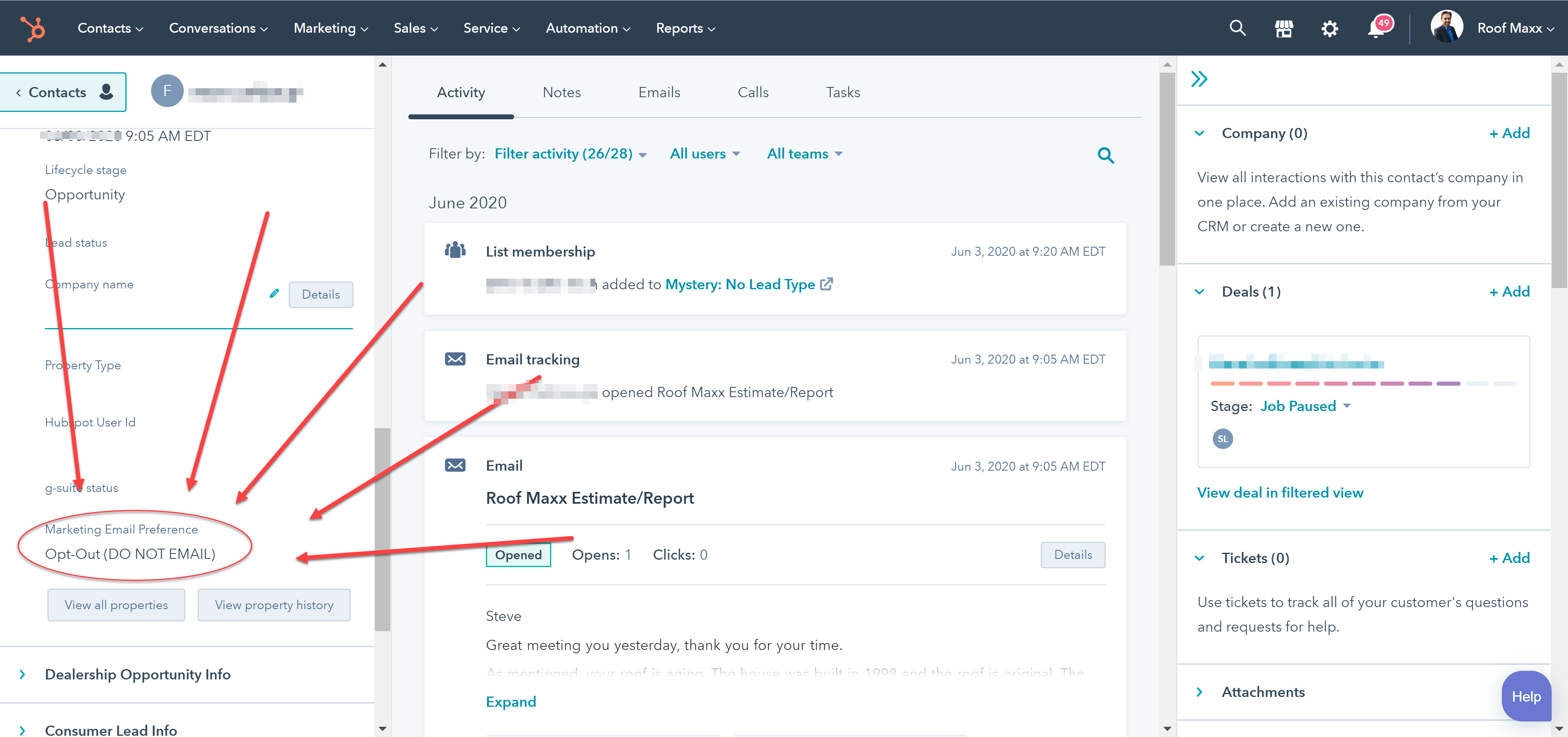Switch to the Emails tab
The image size is (1568, 737).
pyautogui.click(x=659, y=92)
